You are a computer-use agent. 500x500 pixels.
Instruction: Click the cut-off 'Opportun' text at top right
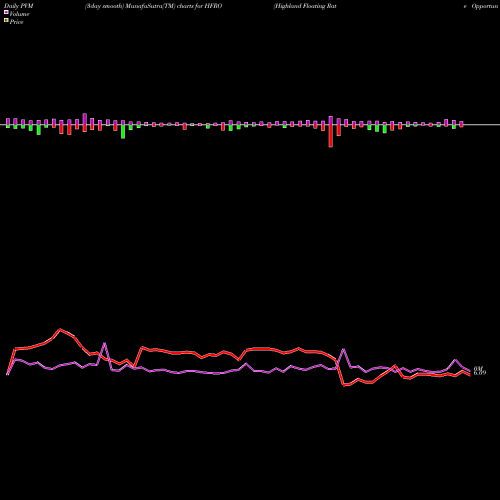[x=485, y=6]
